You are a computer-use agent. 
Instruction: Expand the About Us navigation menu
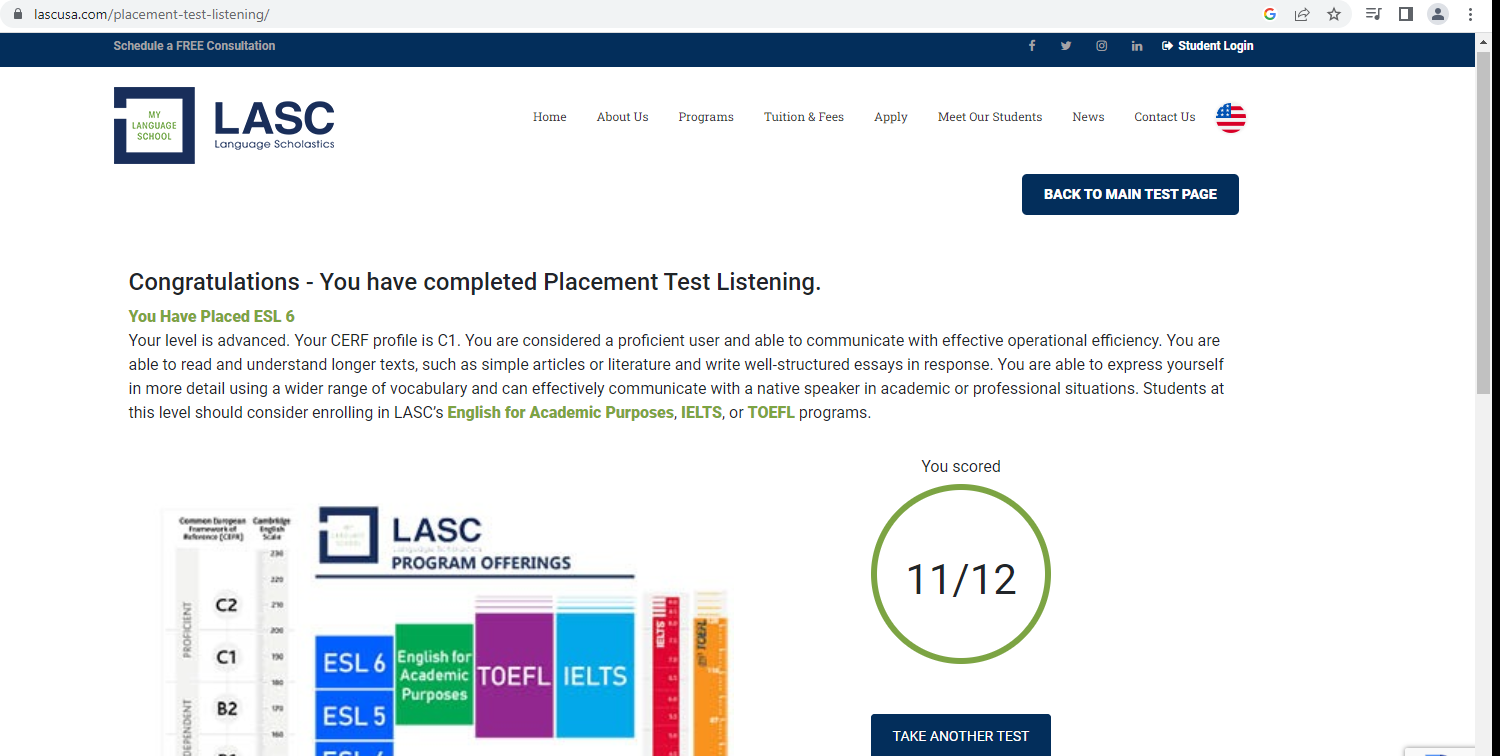click(x=622, y=117)
